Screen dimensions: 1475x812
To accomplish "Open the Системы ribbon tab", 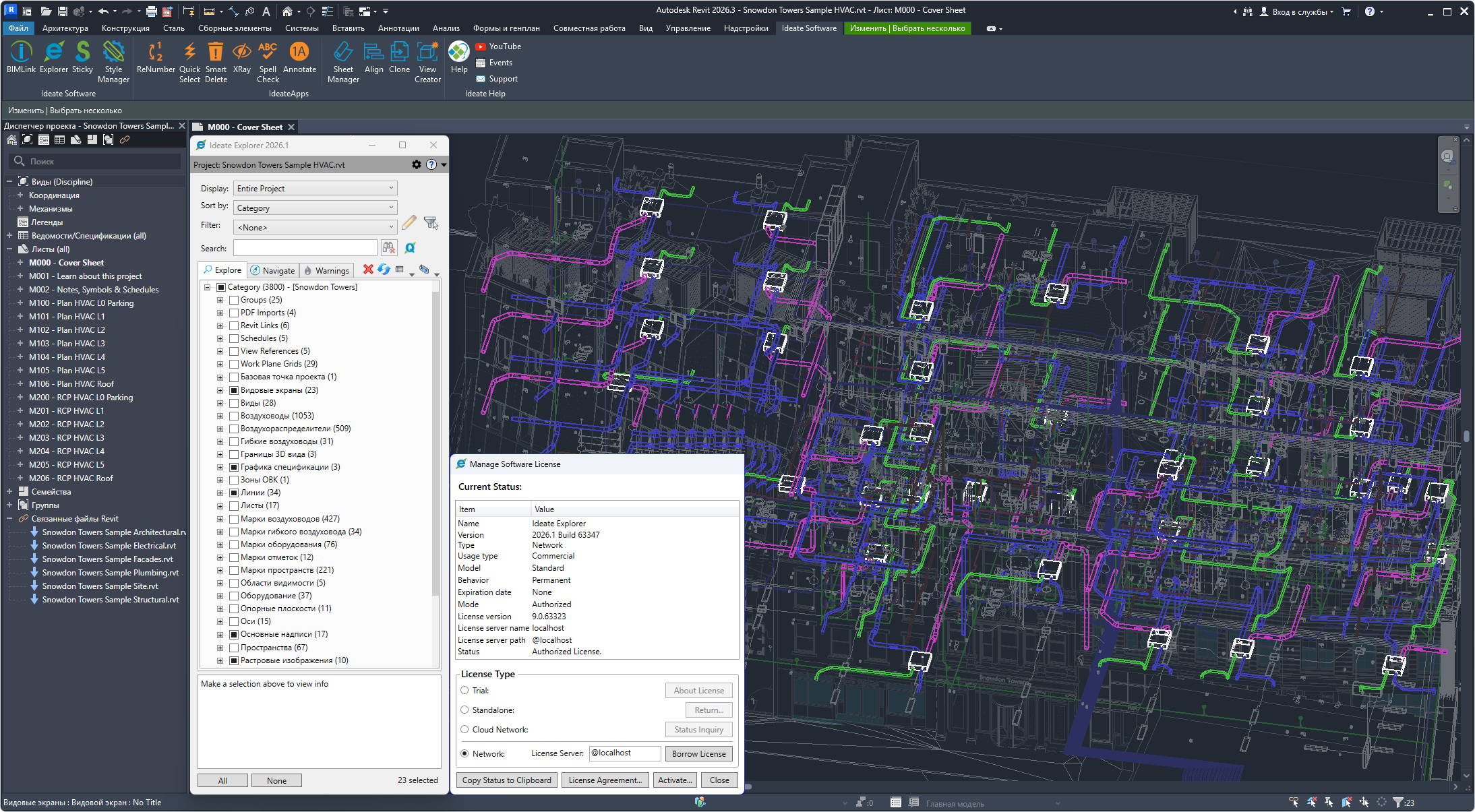I will click(301, 28).
